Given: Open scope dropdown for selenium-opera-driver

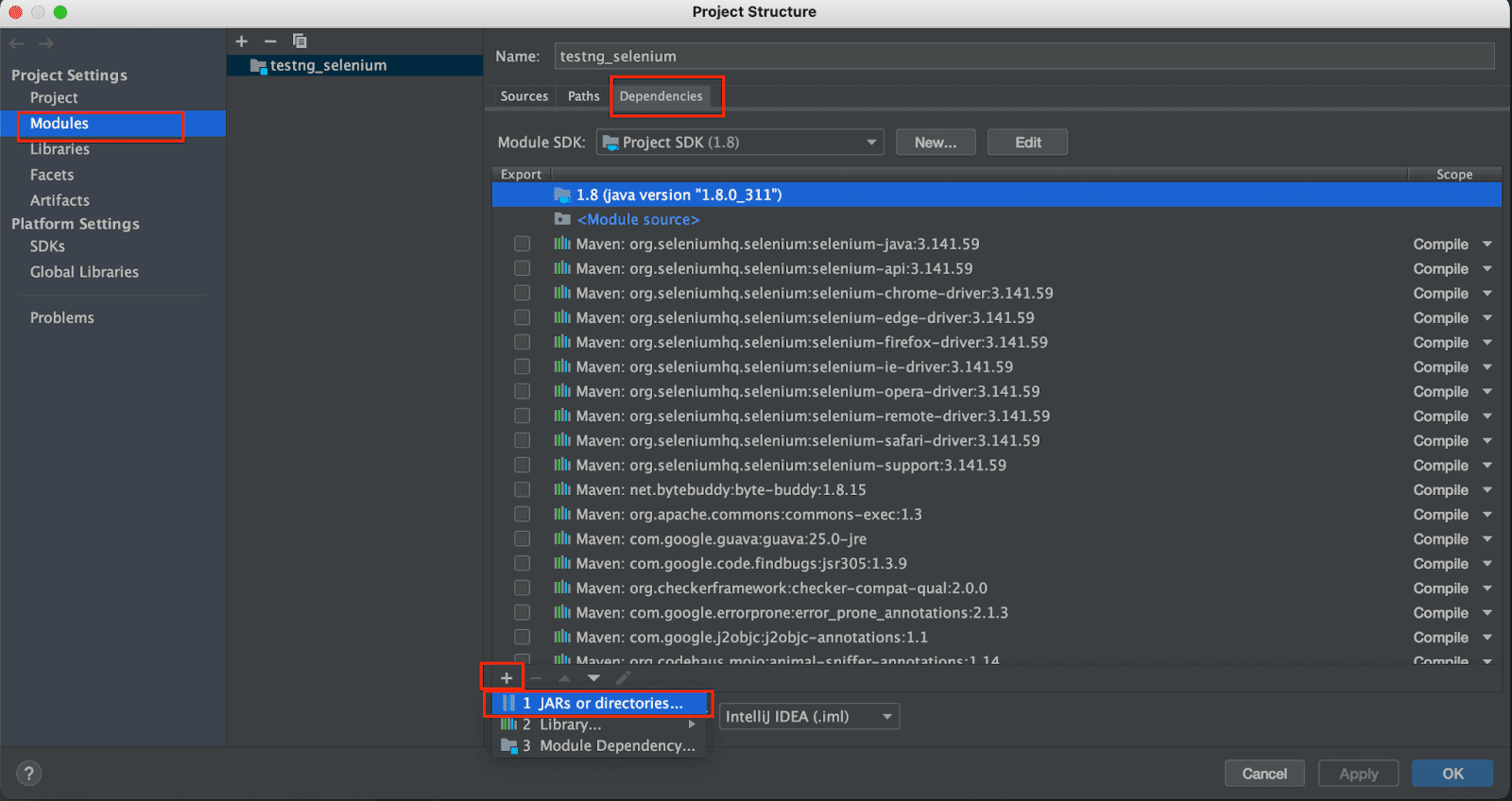Looking at the screenshot, I should (1487, 391).
